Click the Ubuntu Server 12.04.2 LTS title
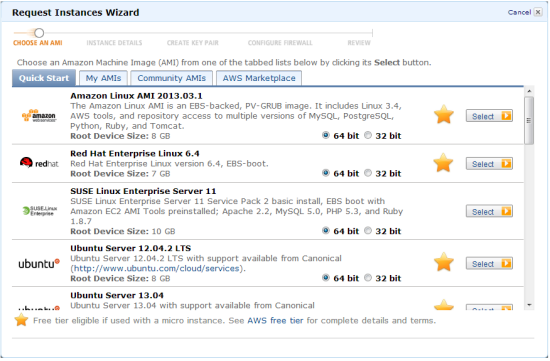Screen dimensions: 550x361 pyautogui.click(x=130, y=248)
